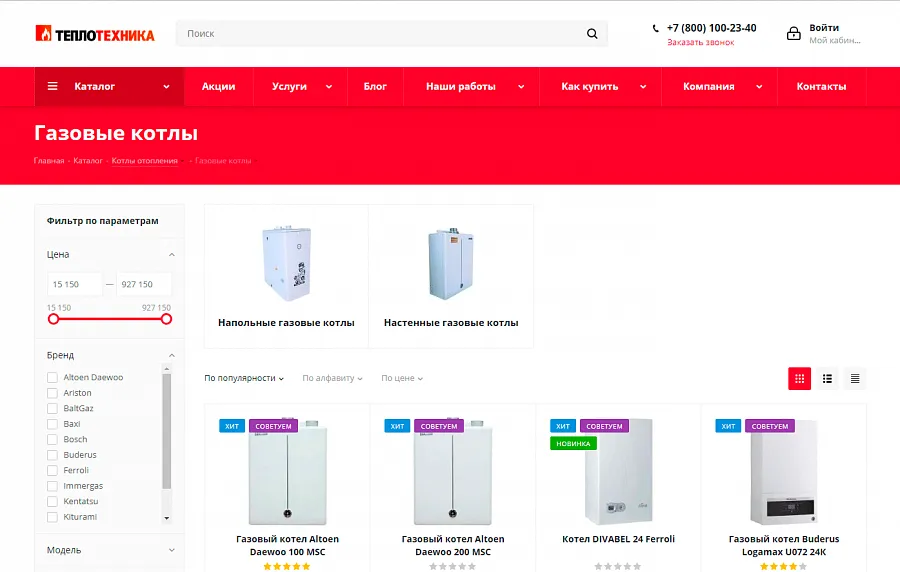Click star rating under Daewoo 100 MSC

287,566
